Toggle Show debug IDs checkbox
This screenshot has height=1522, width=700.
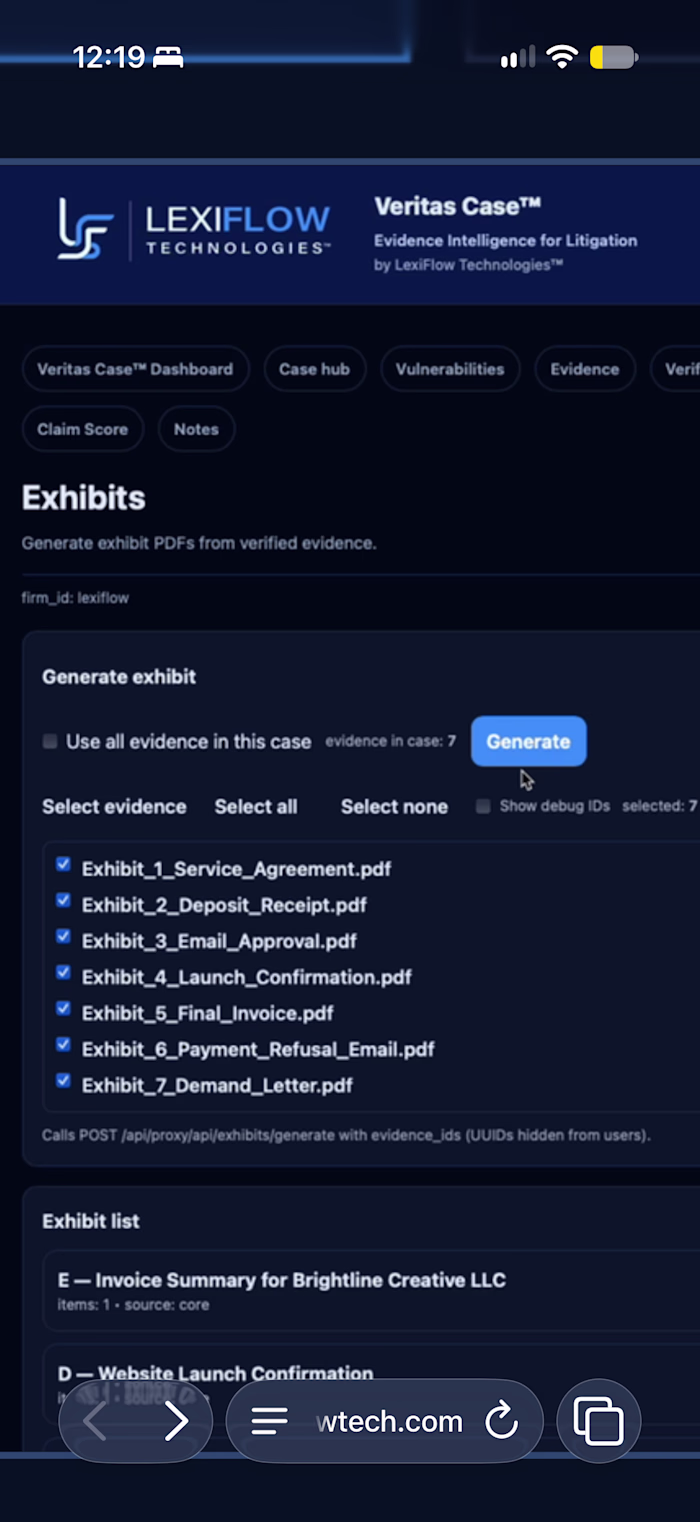coord(483,806)
